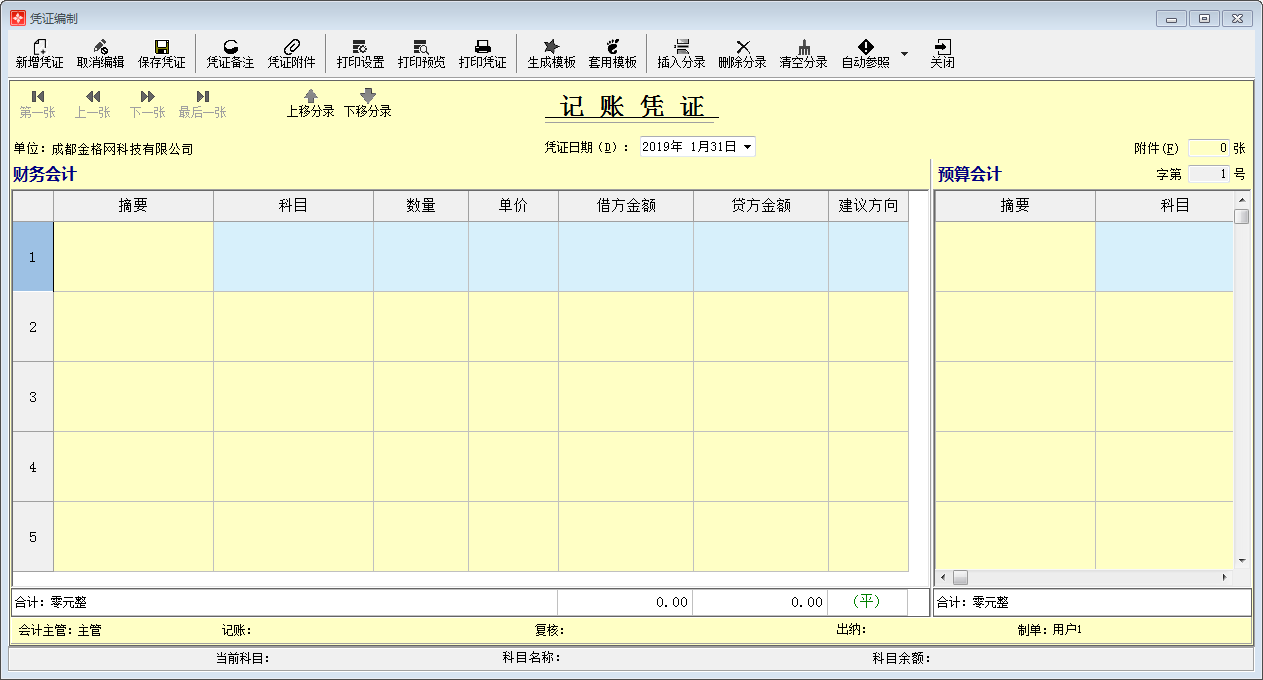
Task: Click 打印凭证 print voucher button
Action: pos(482,47)
